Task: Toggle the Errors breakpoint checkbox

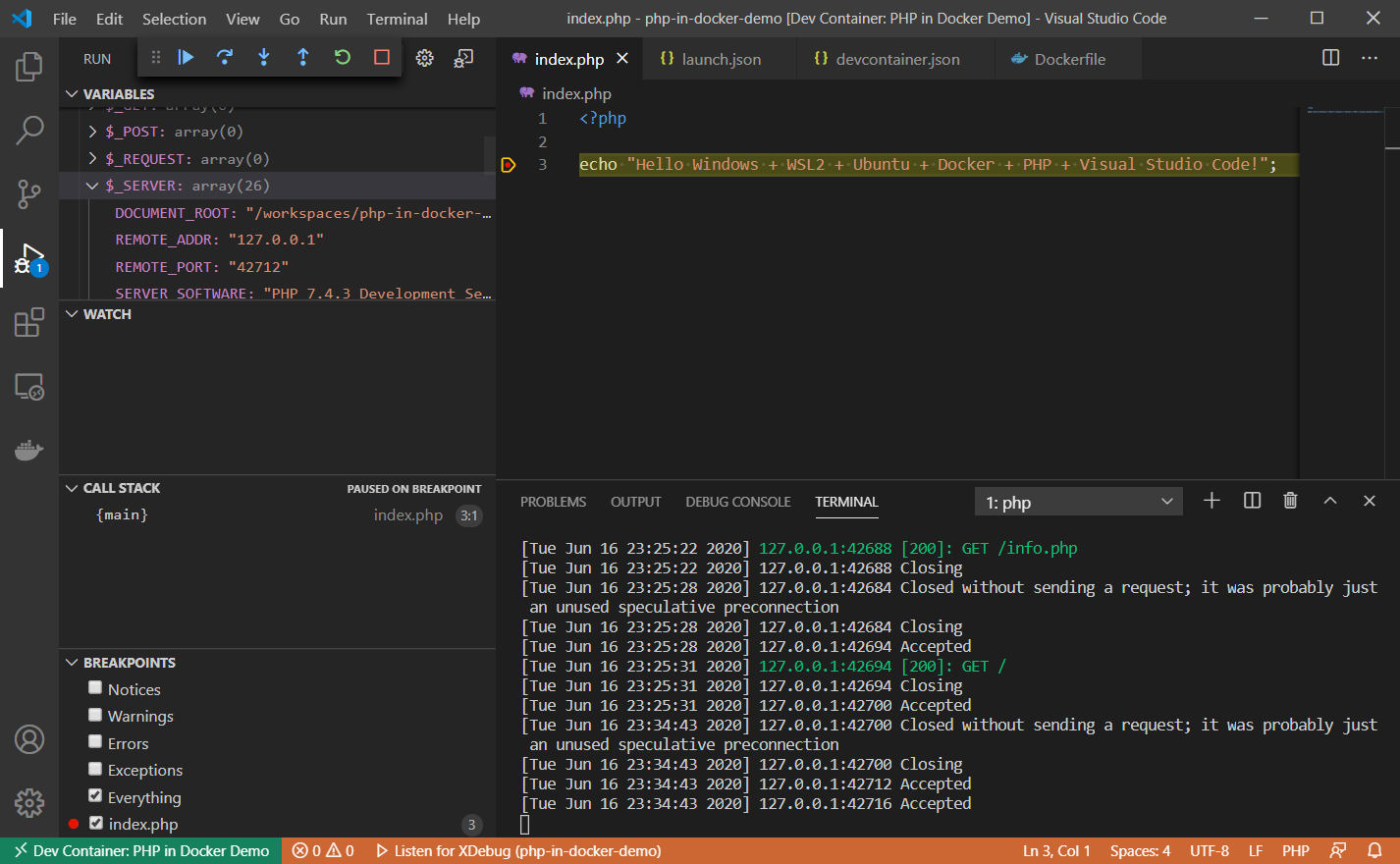Action: click(x=95, y=742)
